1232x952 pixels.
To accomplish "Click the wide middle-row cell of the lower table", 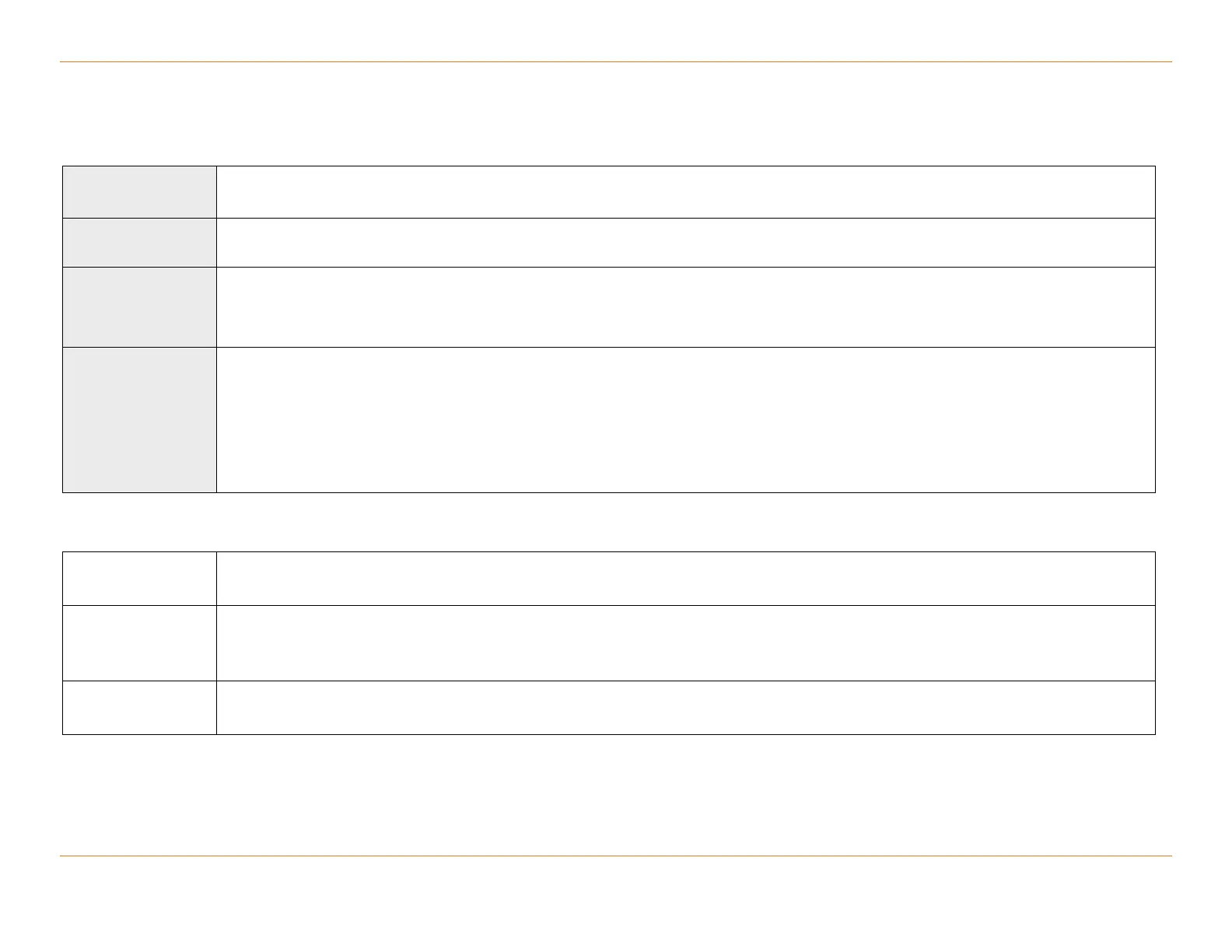I will (685, 643).
